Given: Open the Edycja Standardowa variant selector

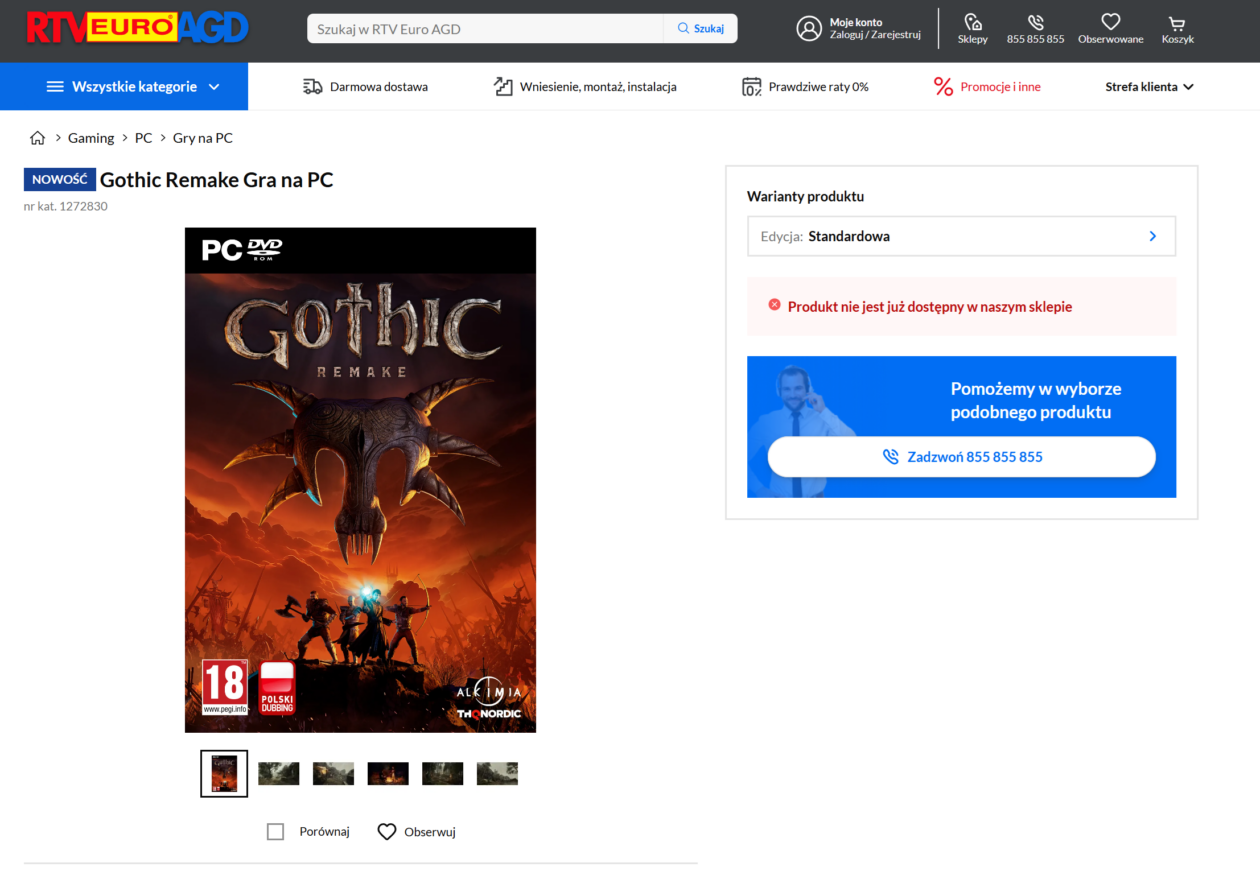Looking at the screenshot, I should (961, 237).
